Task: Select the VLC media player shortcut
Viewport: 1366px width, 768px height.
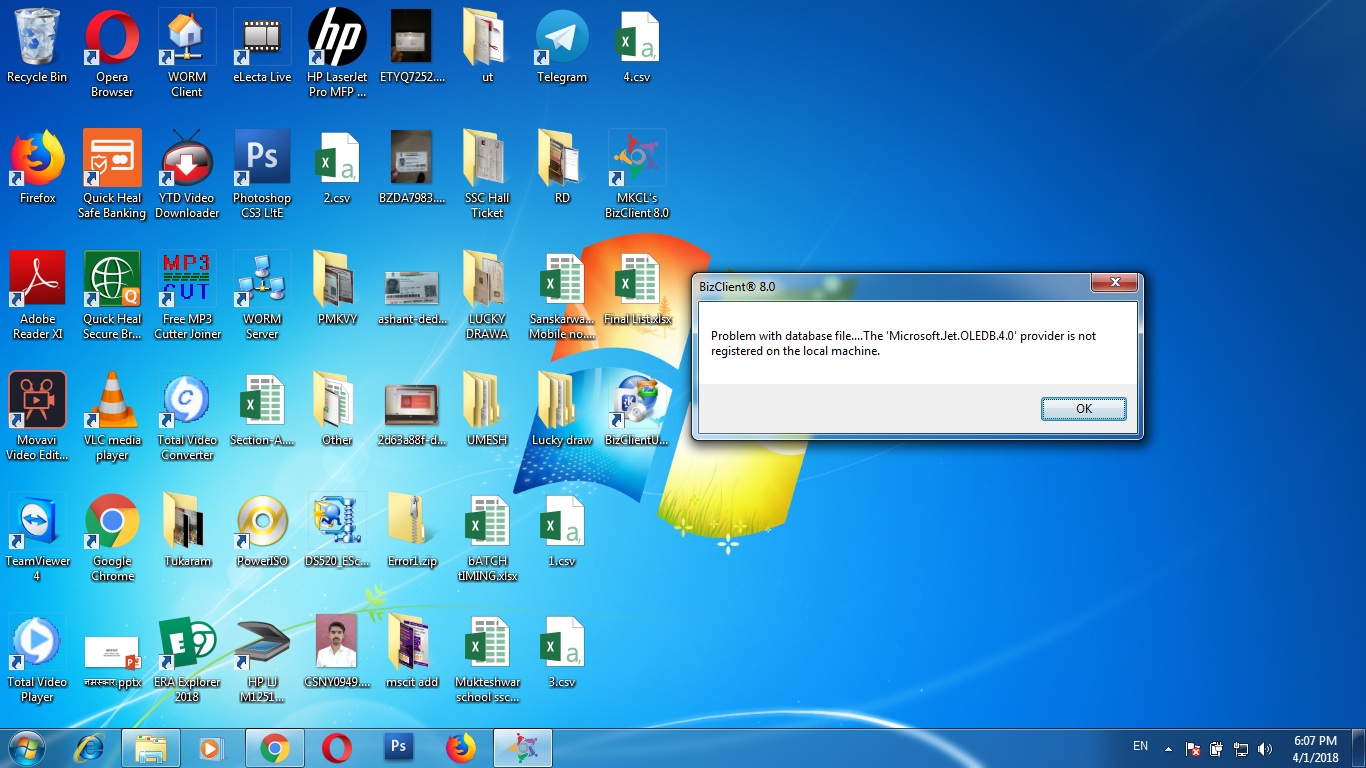Action: pyautogui.click(x=112, y=417)
